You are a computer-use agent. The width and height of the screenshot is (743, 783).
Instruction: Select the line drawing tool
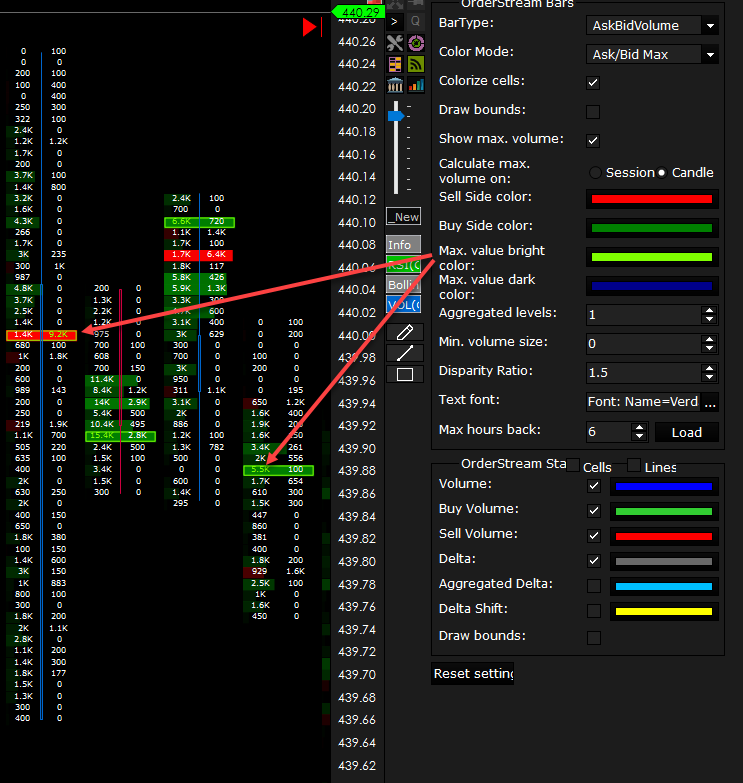[x=405, y=353]
